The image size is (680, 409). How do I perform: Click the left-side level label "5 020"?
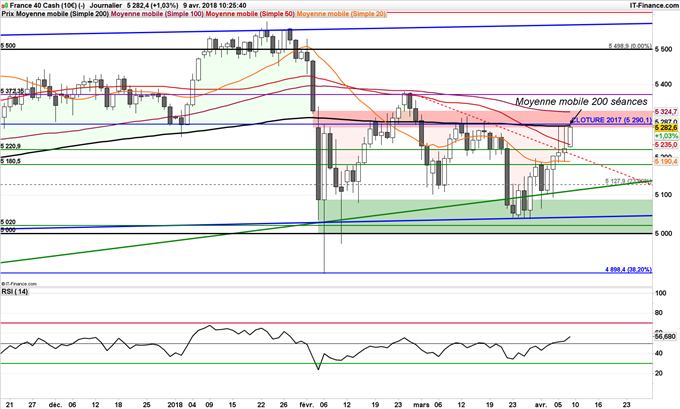[8, 222]
